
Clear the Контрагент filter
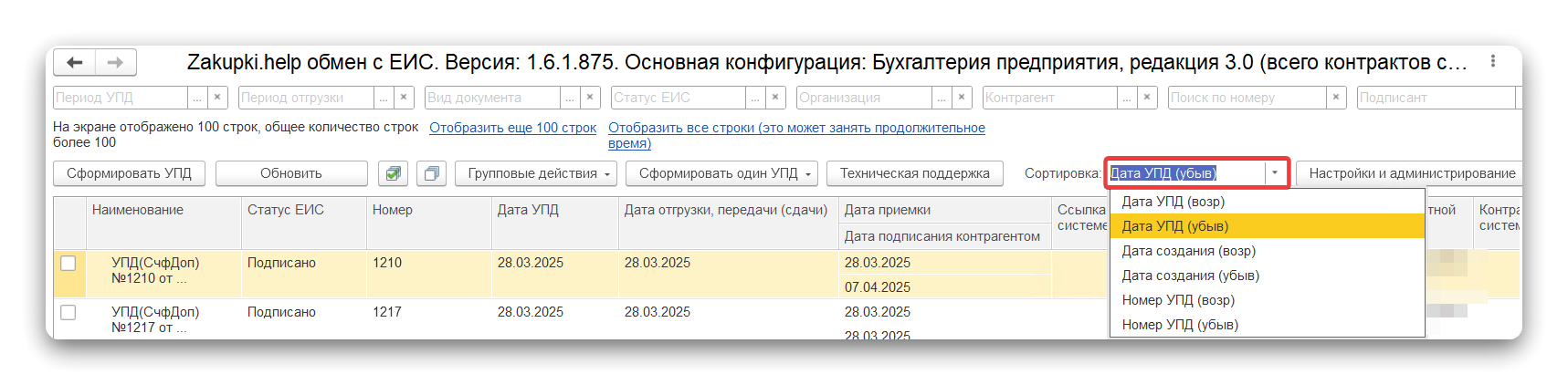(1149, 98)
